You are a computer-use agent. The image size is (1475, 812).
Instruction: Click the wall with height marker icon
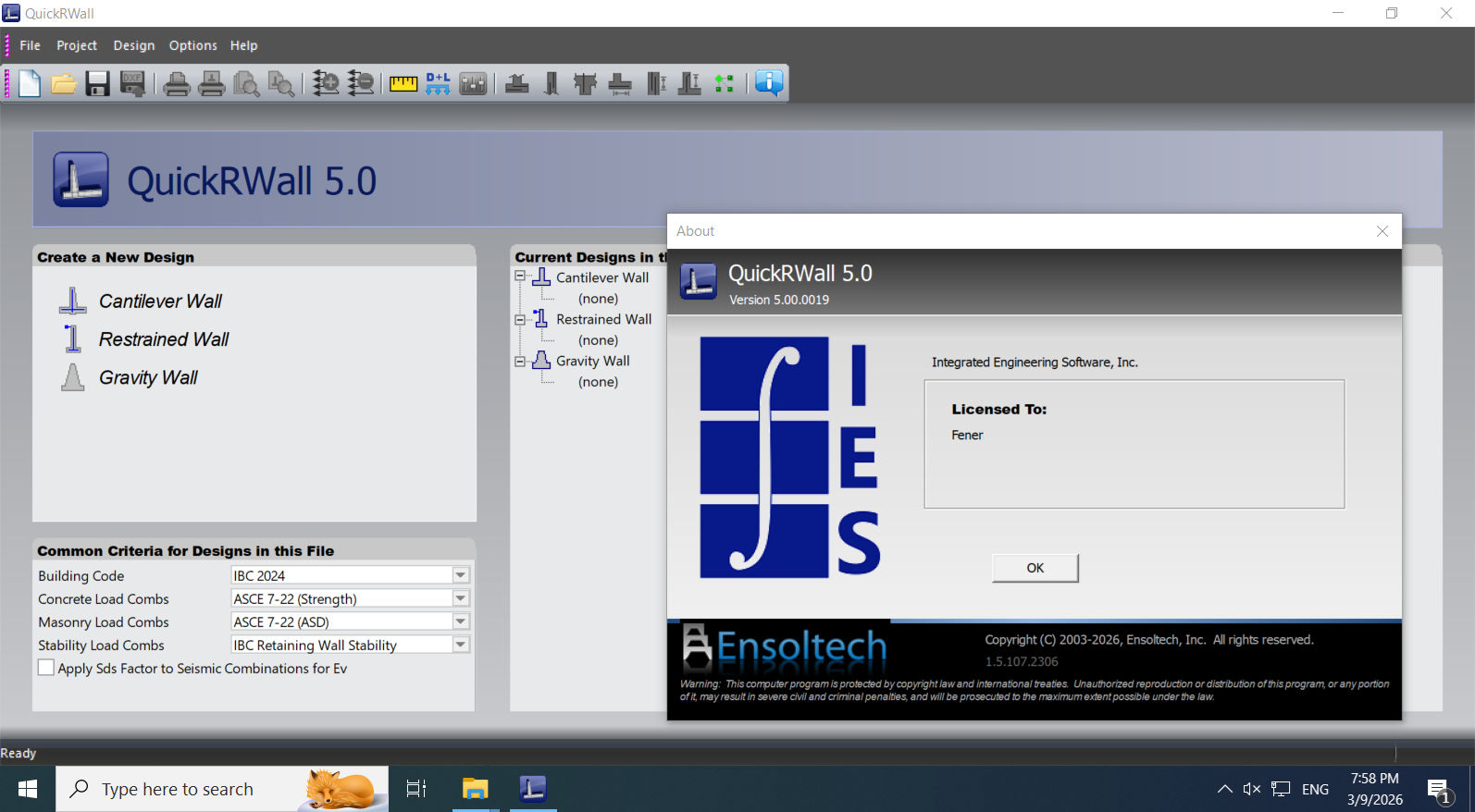tap(689, 83)
